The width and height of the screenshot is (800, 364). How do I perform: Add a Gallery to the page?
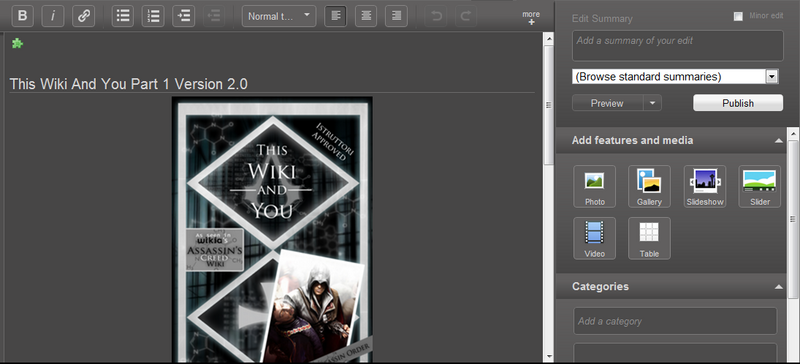pyautogui.click(x=649, y=186)
